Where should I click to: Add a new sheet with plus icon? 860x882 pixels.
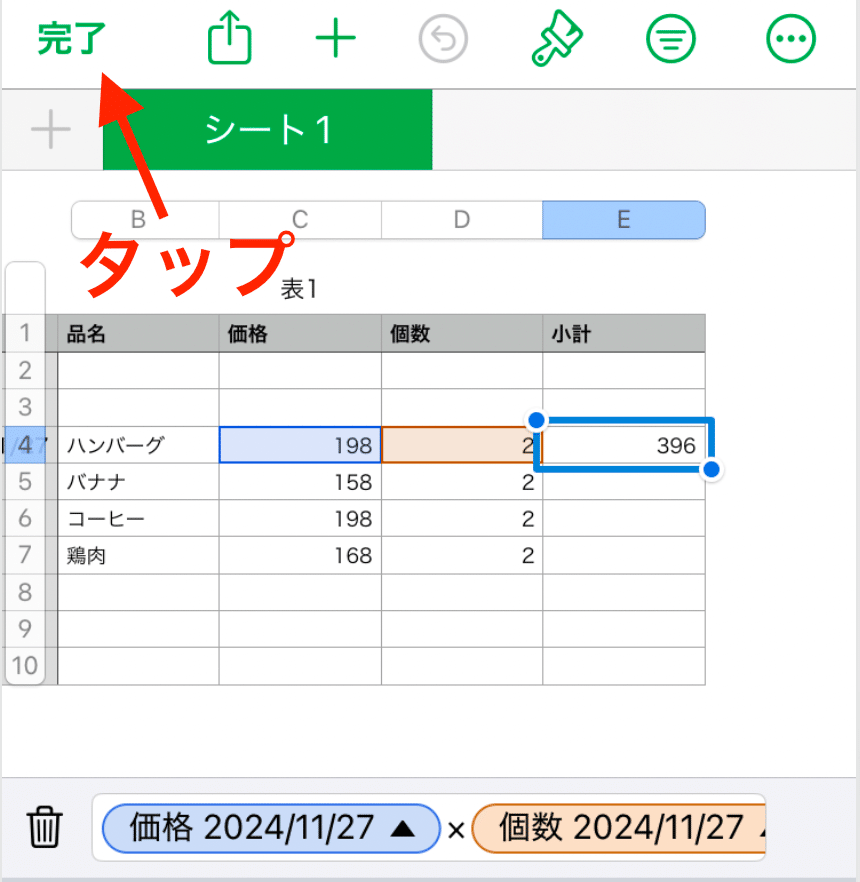click(x=51, y=129)
